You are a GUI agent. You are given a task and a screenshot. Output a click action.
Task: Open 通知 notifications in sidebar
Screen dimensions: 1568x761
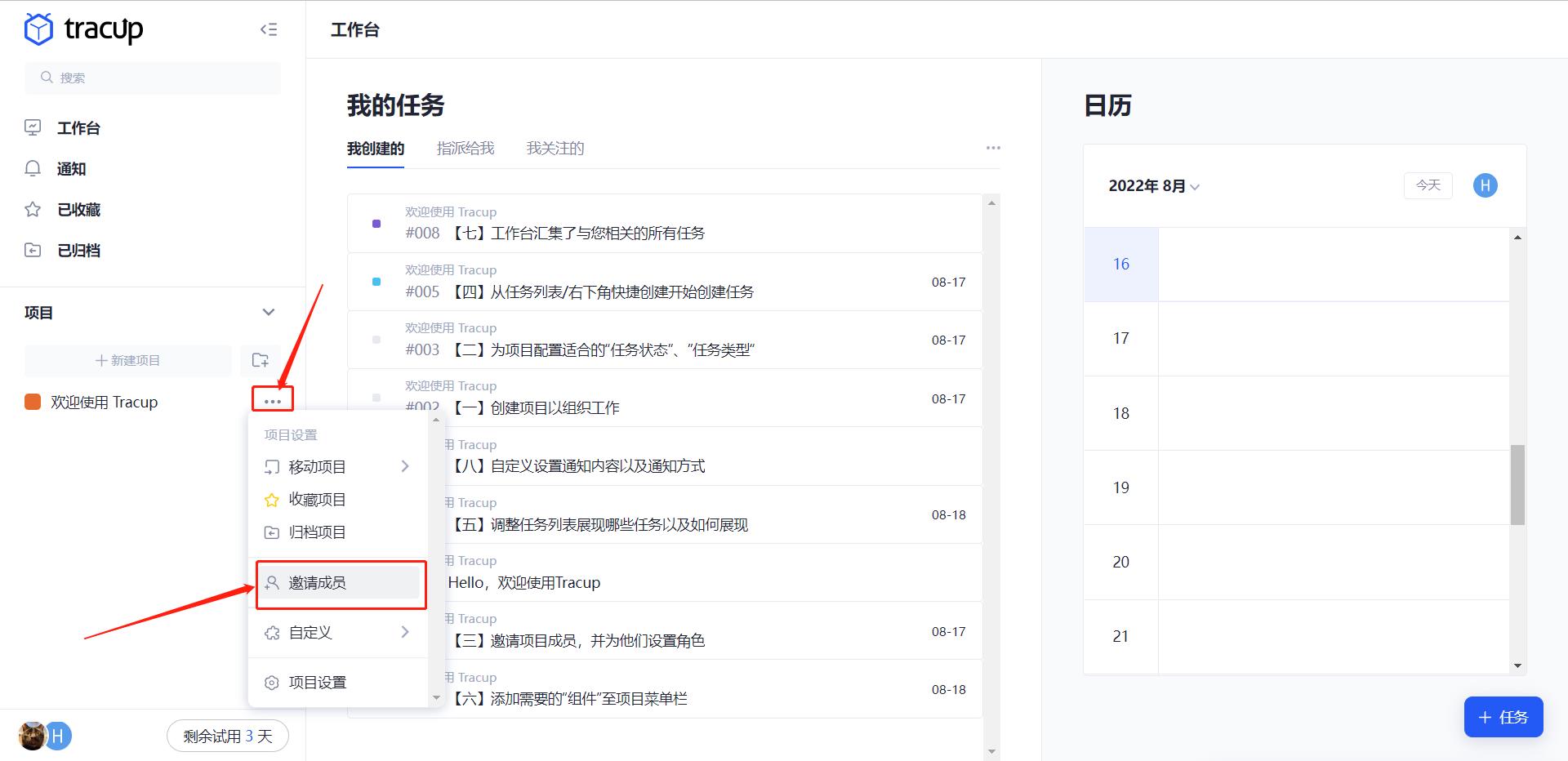[x=71, y=169]
